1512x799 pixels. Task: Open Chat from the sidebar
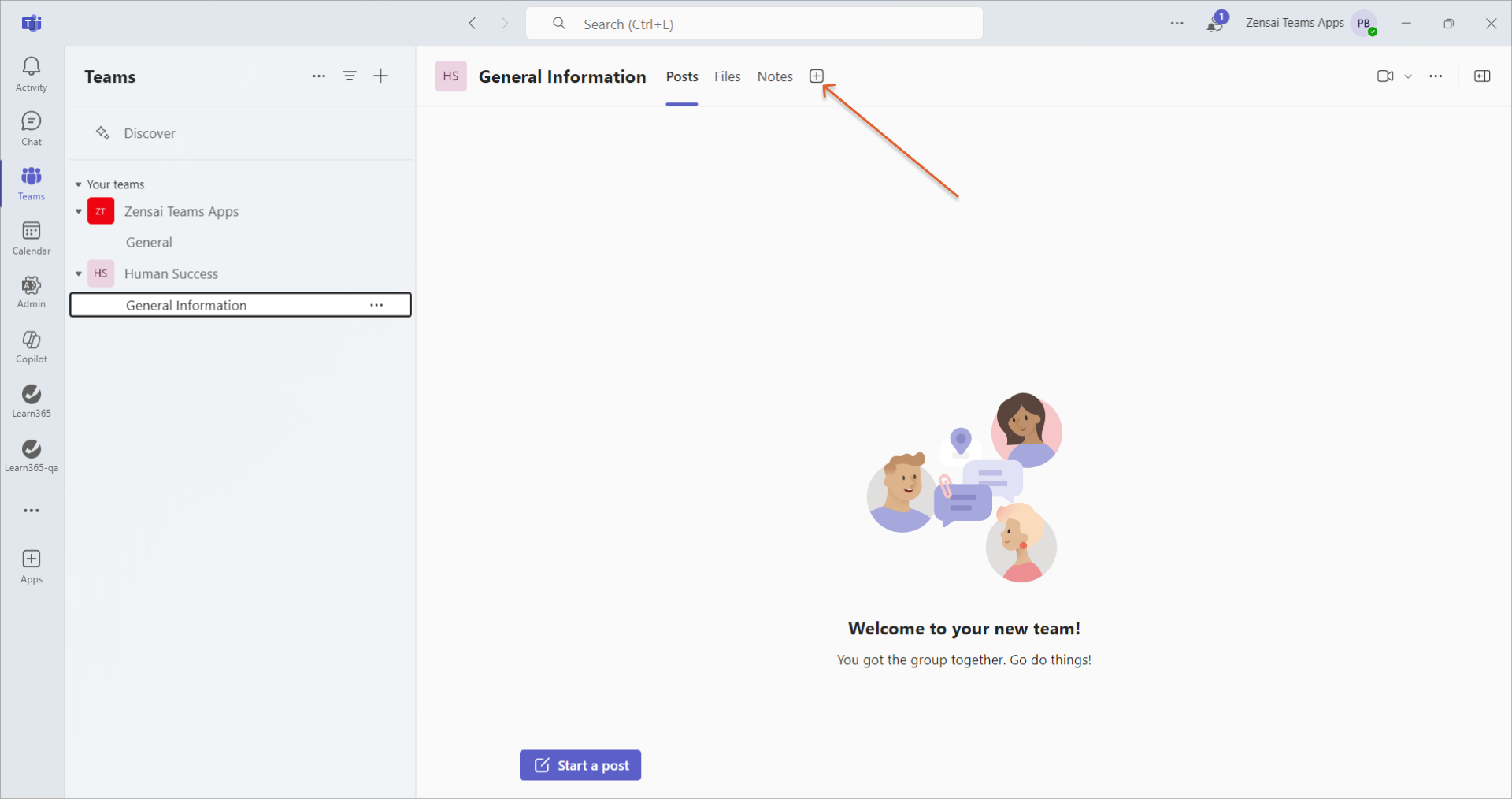[31, 128]
